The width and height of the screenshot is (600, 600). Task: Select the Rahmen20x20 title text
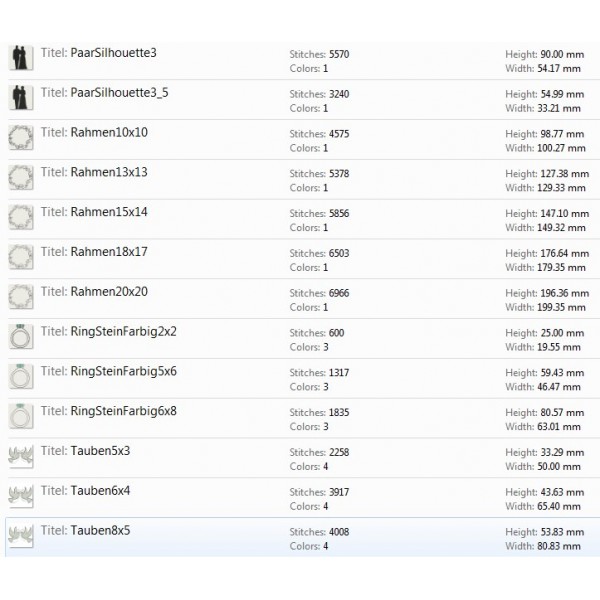[x=109, y=292]
